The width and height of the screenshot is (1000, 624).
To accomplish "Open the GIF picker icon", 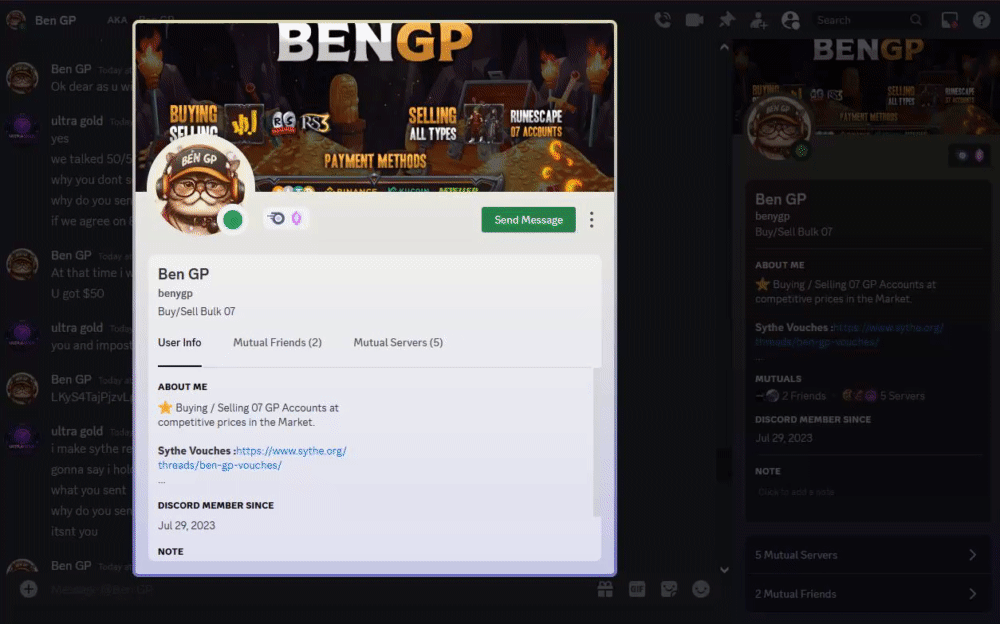I will coord(637,589).
